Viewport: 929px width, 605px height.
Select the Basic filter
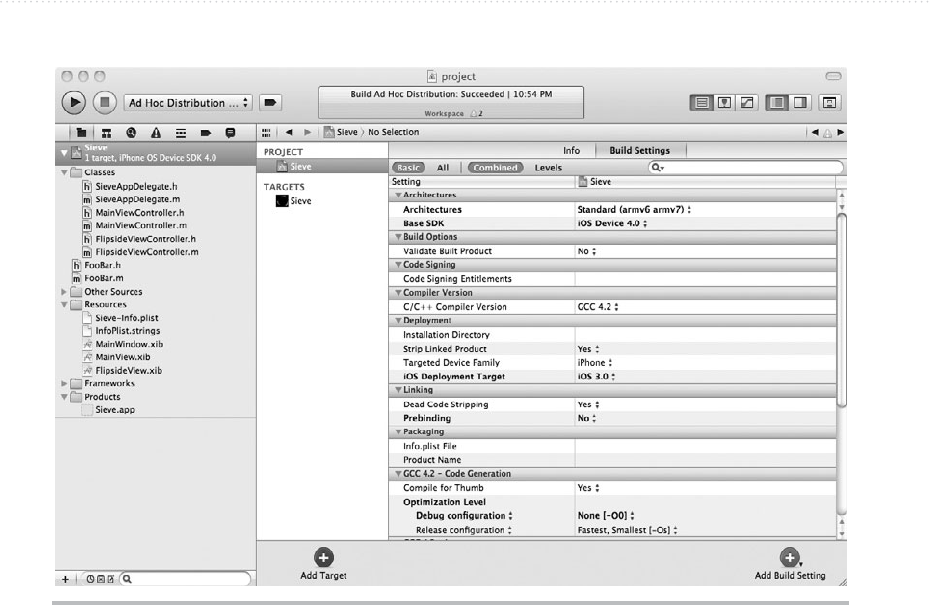[408, 168]
